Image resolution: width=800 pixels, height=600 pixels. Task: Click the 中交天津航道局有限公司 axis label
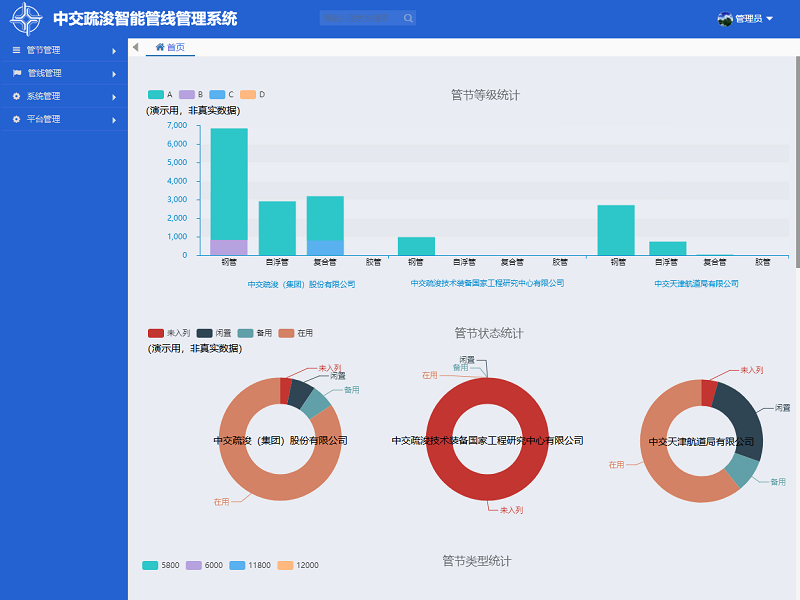tap(696, 284)
